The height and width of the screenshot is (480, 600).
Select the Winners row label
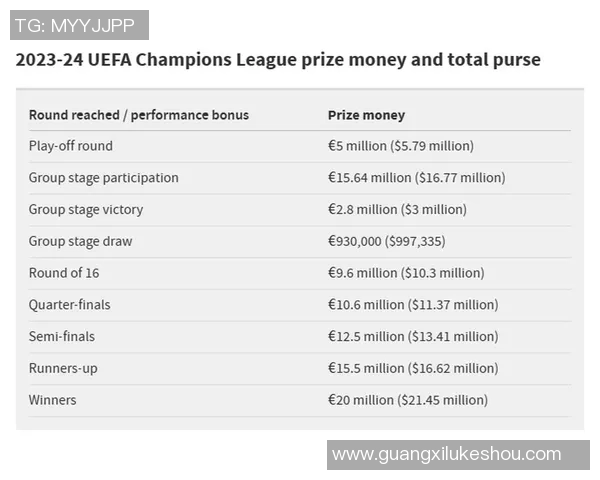click(53, 400)
